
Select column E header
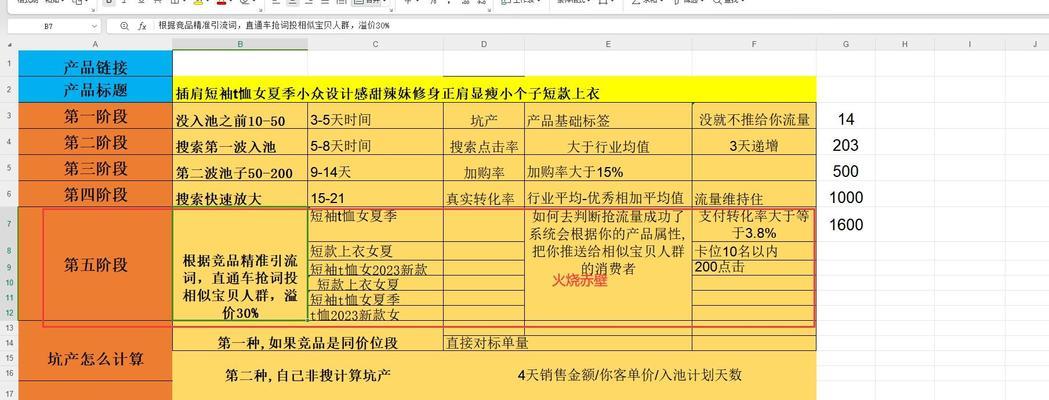click(608, 44)
